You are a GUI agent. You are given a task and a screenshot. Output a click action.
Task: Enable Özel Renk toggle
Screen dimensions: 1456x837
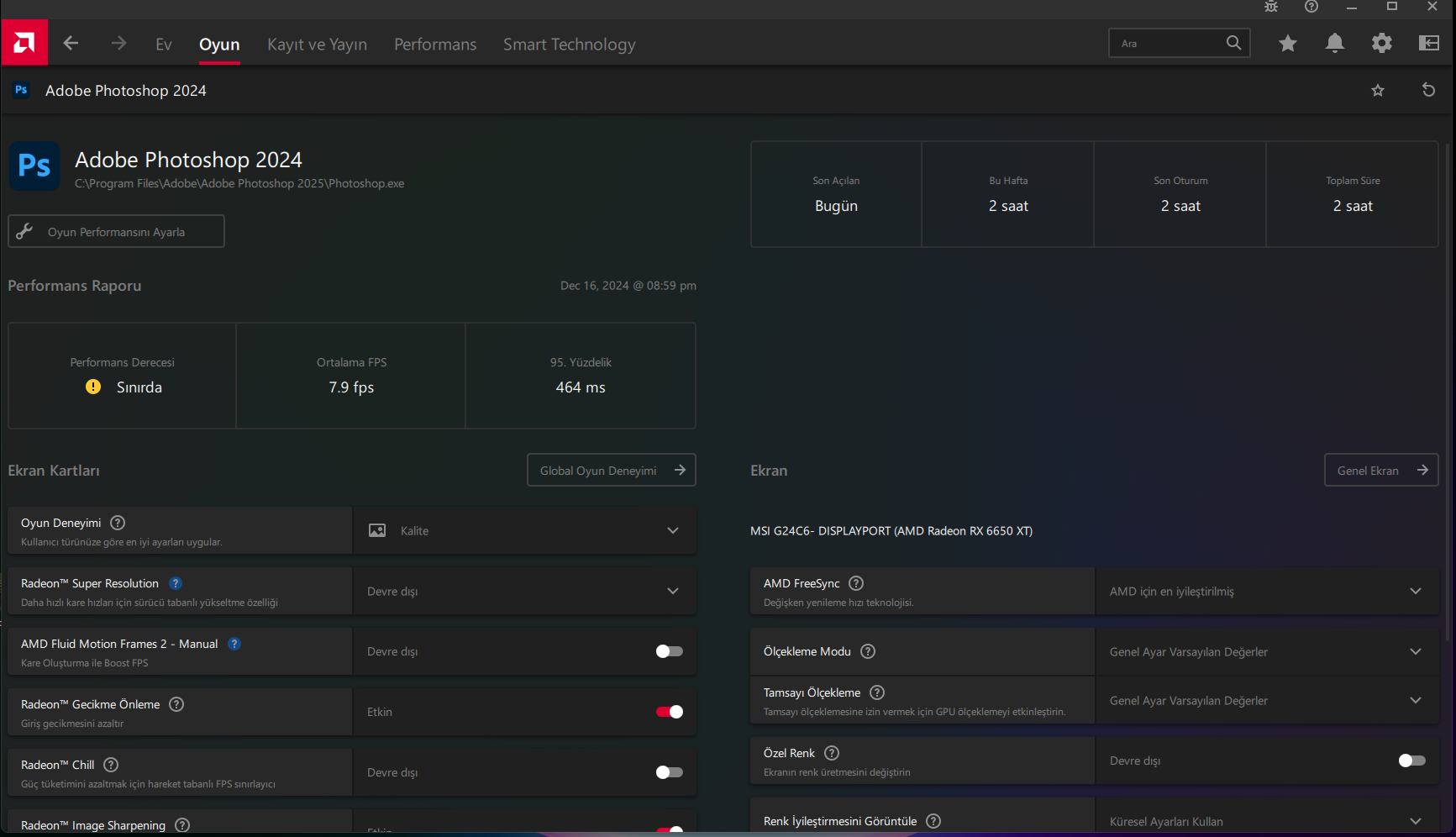(1412, 761)
